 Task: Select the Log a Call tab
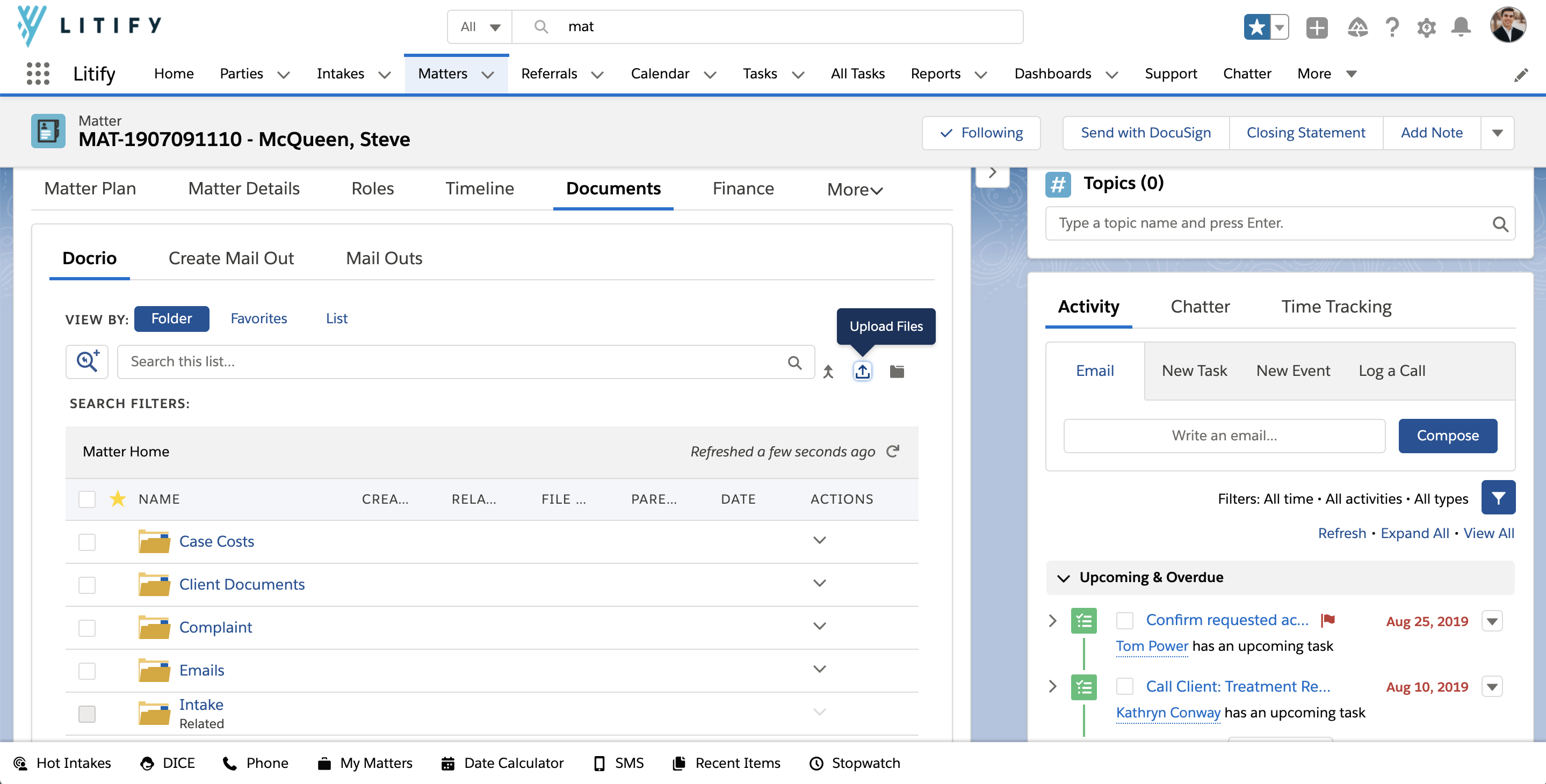pos(1392,371)
